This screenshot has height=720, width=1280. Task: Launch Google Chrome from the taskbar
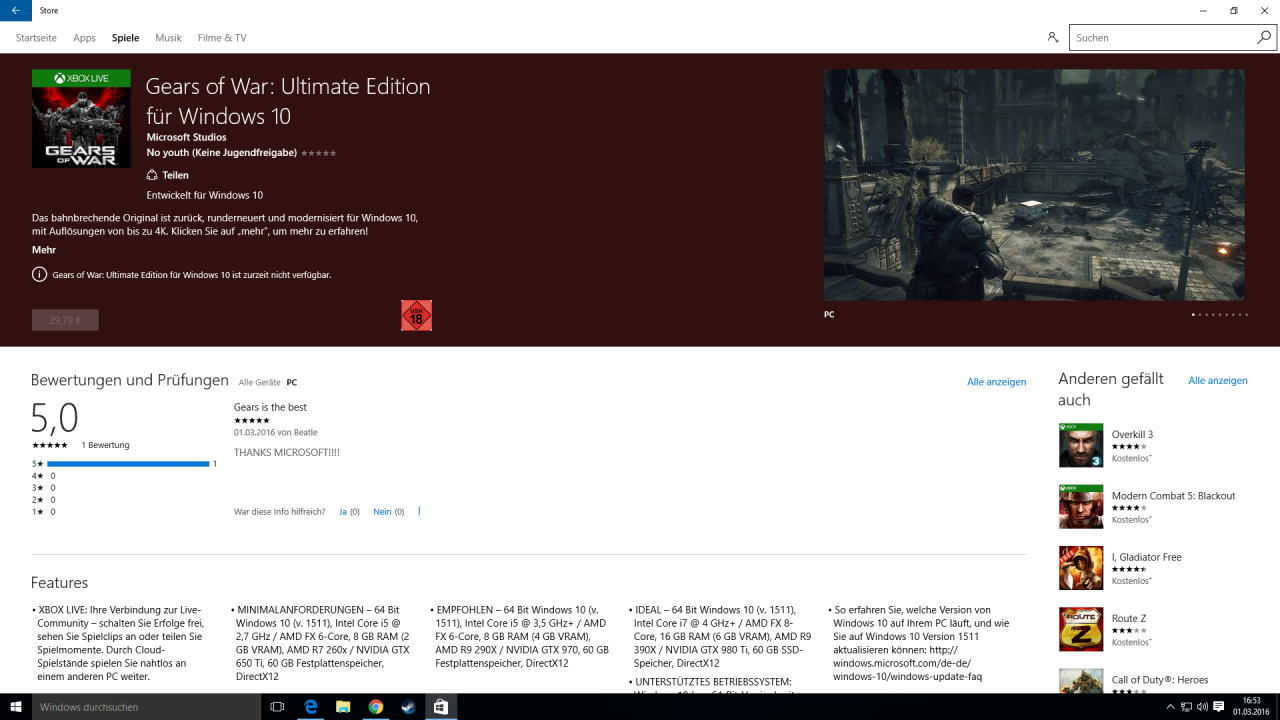pos(375,707)
